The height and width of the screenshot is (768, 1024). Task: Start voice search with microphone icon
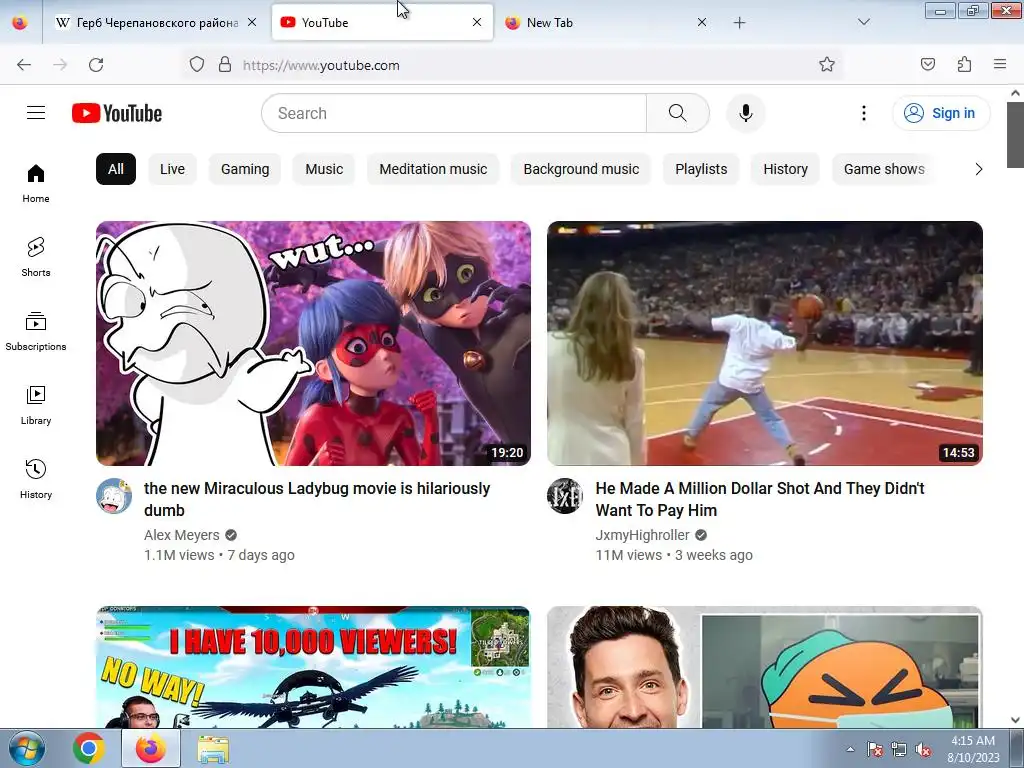tap(745, 113)
